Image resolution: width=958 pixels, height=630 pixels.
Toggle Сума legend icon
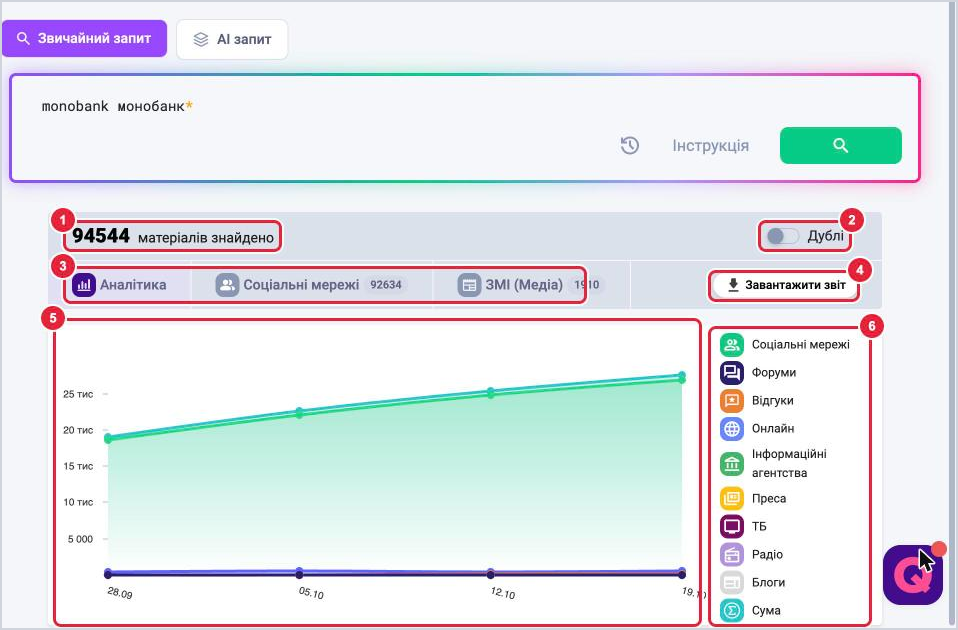point(731,610)
